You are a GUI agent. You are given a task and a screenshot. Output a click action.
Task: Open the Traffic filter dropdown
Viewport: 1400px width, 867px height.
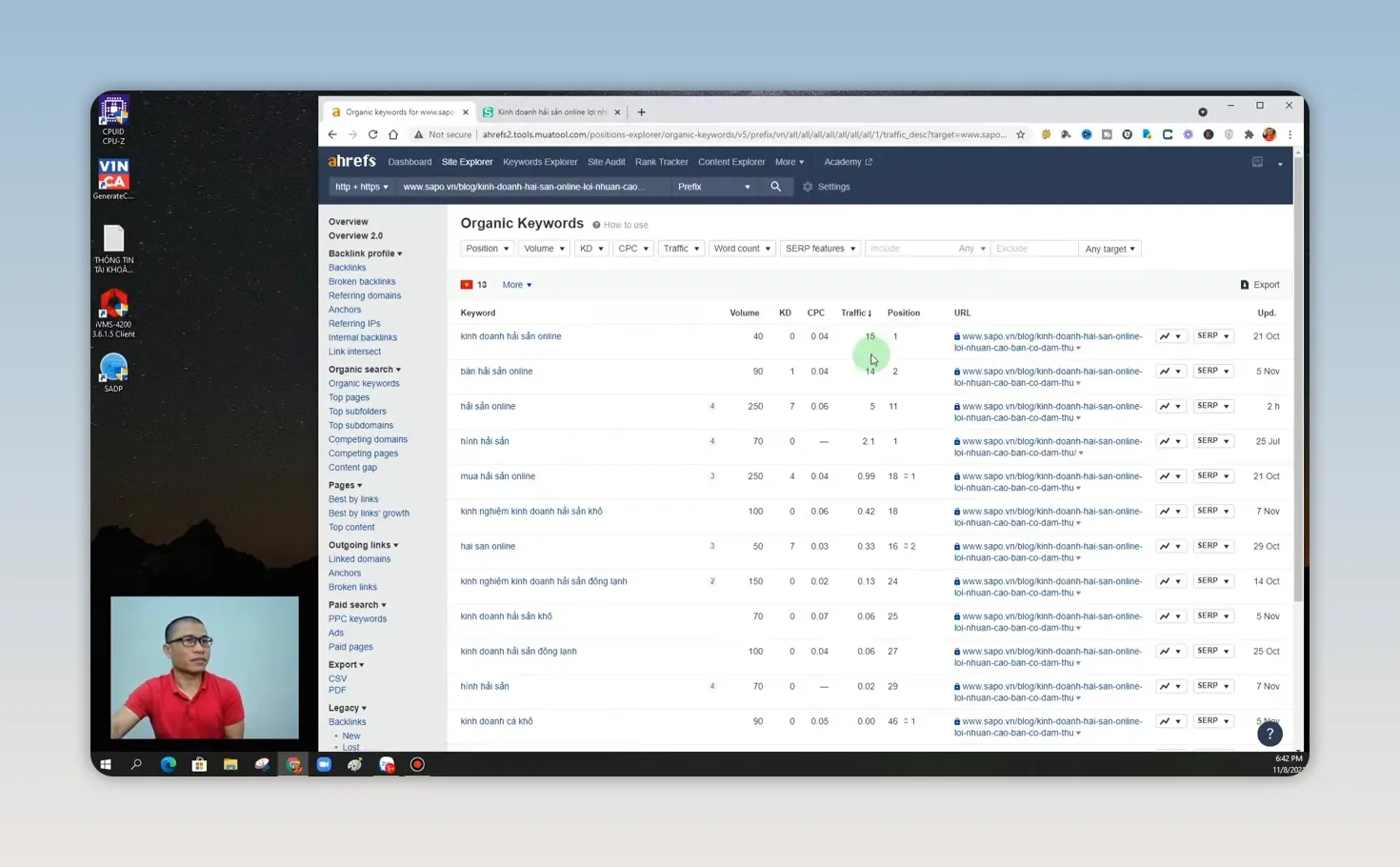[681, 249]
